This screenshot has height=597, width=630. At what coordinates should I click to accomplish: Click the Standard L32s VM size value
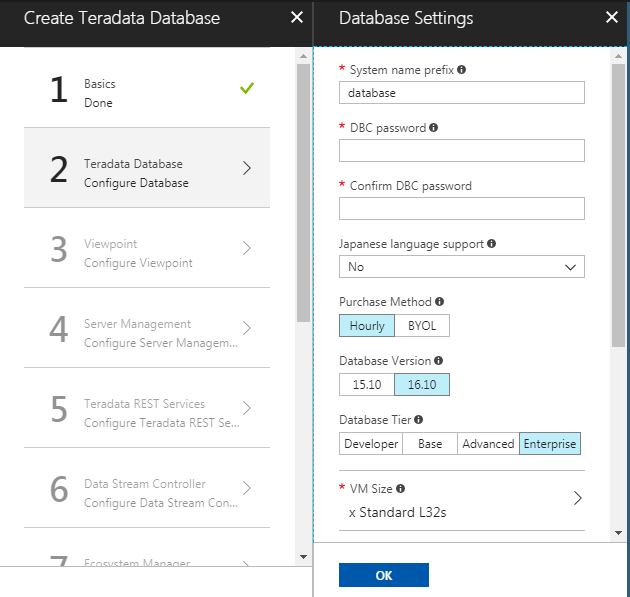[x=398, y=512]
